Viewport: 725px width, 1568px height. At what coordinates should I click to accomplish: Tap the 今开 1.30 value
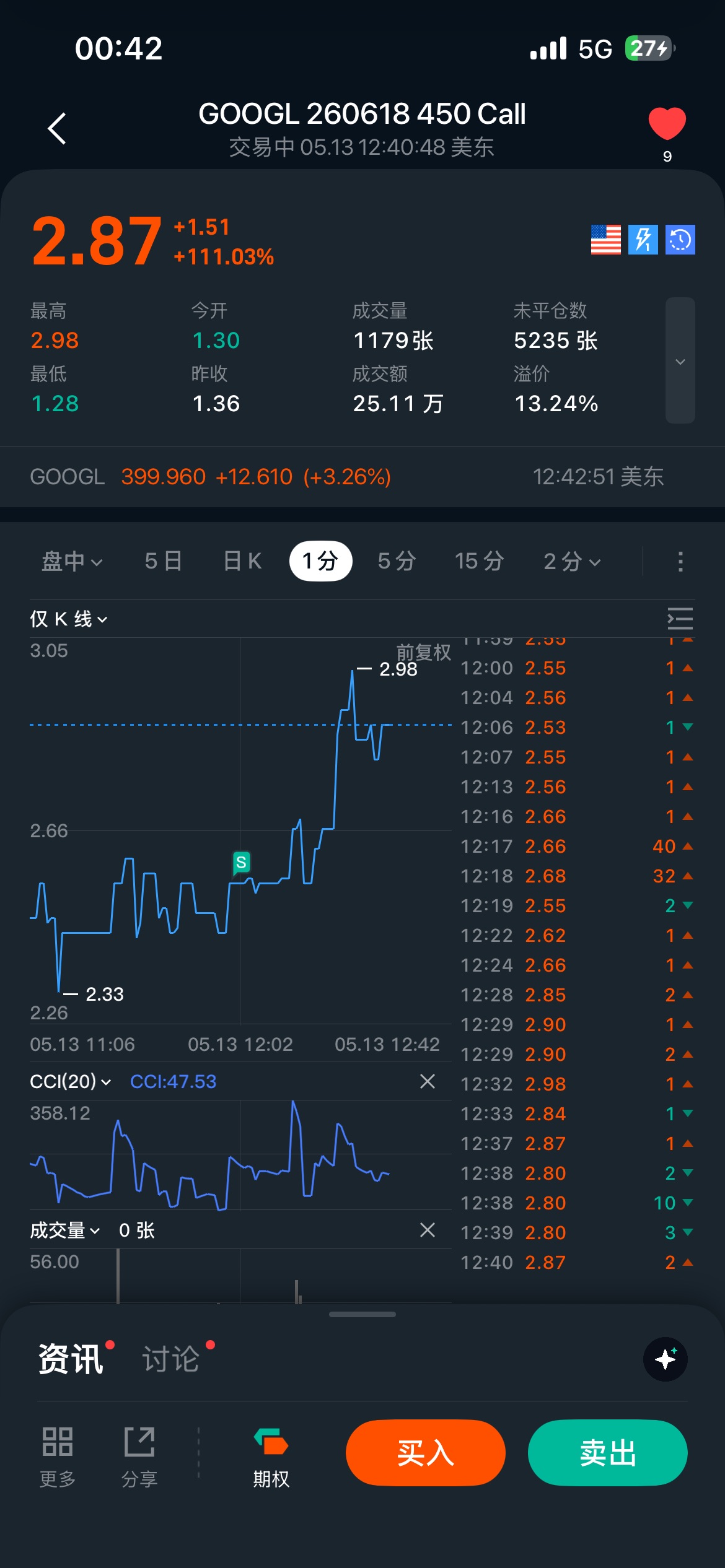(x=216, y=340)
